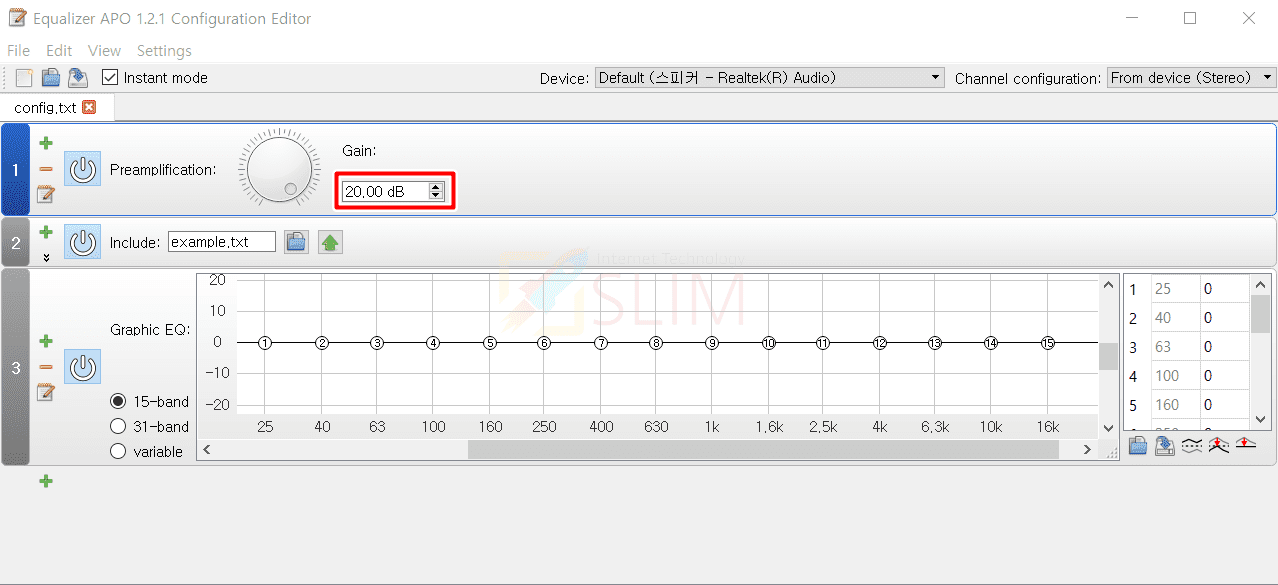Image resolution: width=1278 pixels, height=585 pixels.
Task: Normalize the Graphic EQ response
Action: pyautogui.click(x=1218, y=446)
